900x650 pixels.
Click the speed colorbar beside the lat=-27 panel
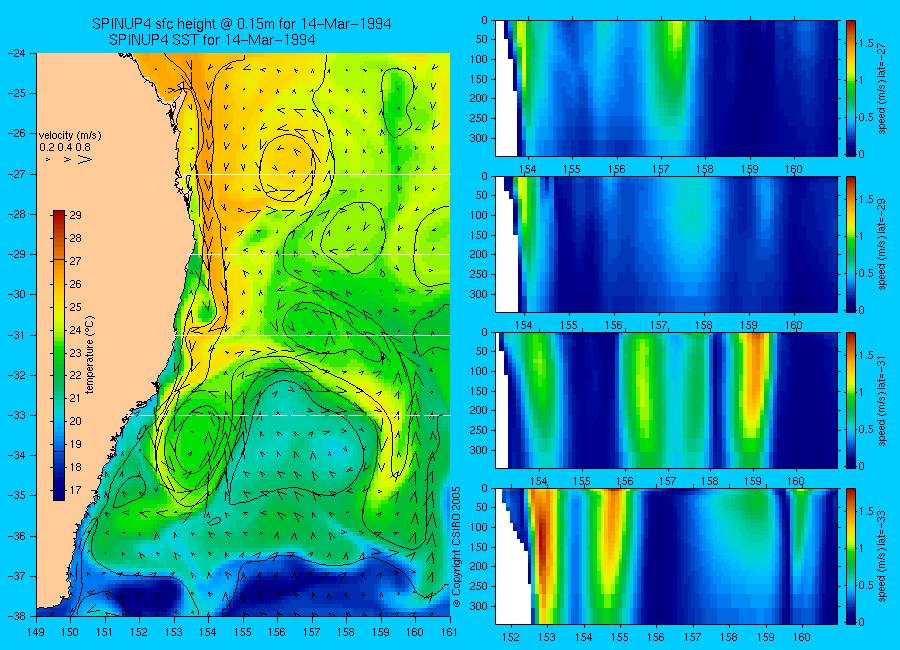[850, 88]
